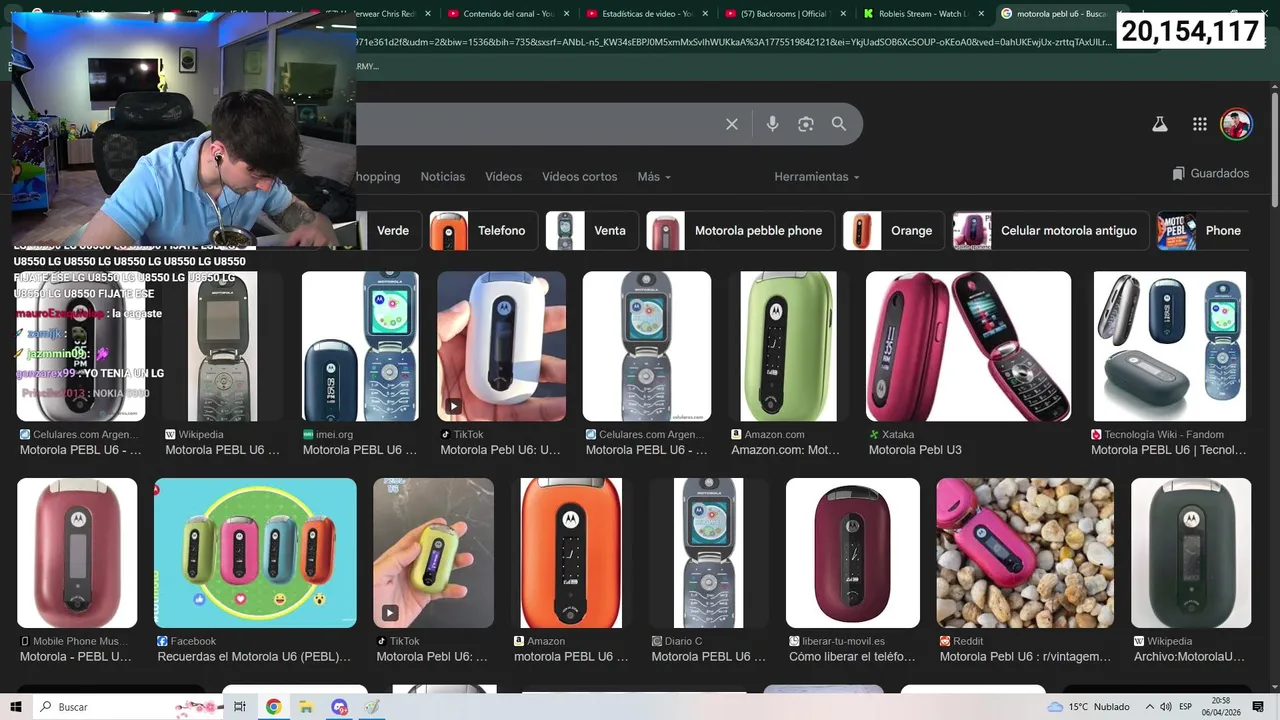Click the ESP keyboard language indicator

pyautogui.click(x=1185, y=707)
